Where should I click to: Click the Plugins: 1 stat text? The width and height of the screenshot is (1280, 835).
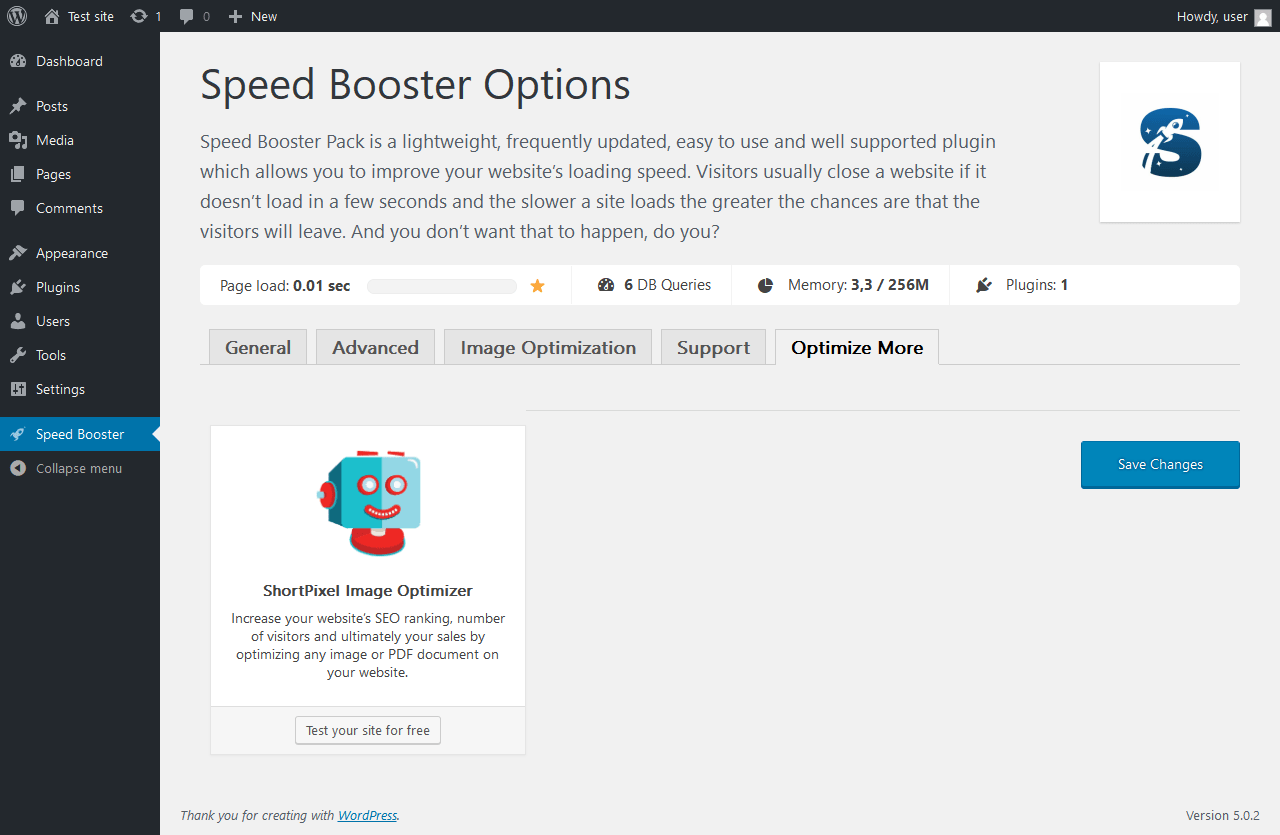point(1037,285)
